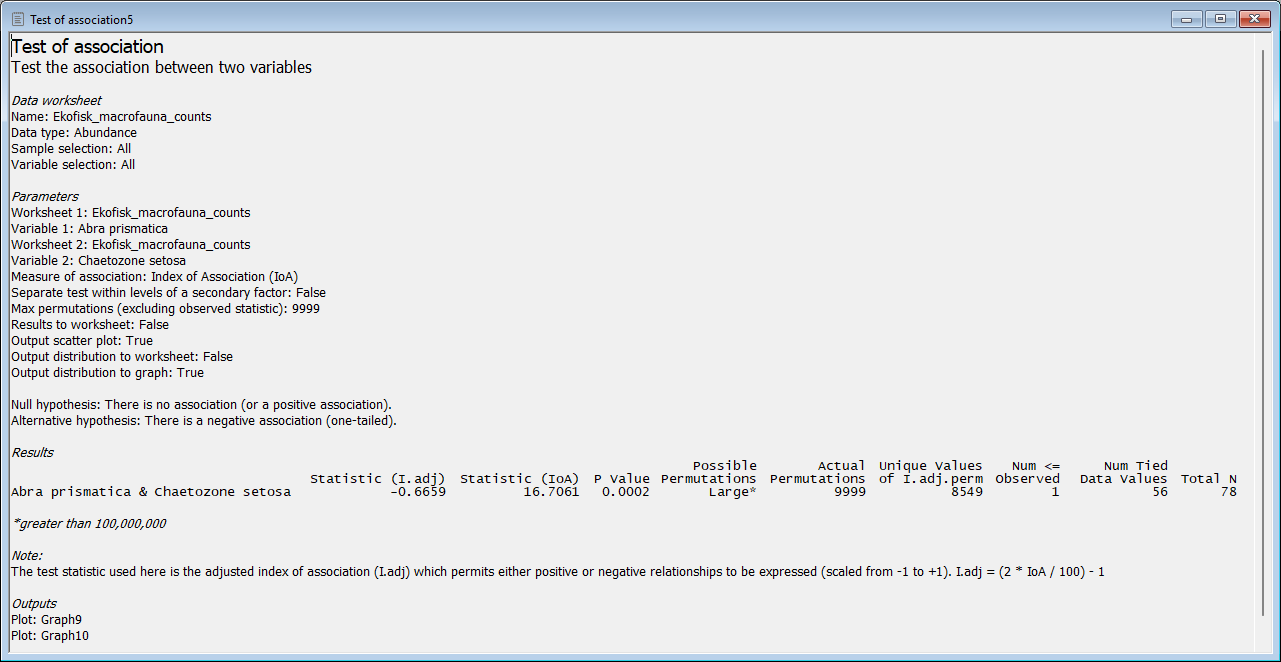Screen dimensions: 1281x662
Task: Toggle Output distribution to graph option
Action: pyautogui.click(x=110, y=372)
